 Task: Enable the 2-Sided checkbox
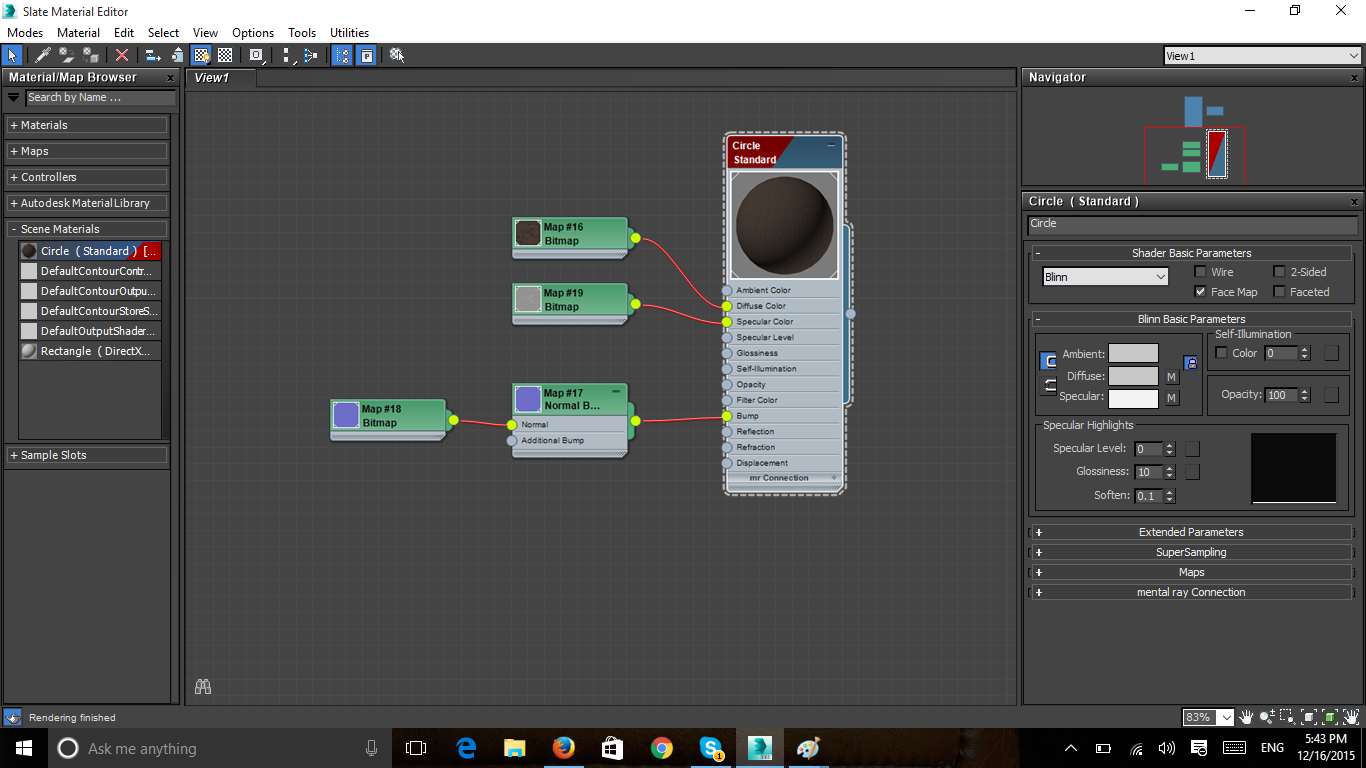pyautogui.click(x=1279, y=271)
